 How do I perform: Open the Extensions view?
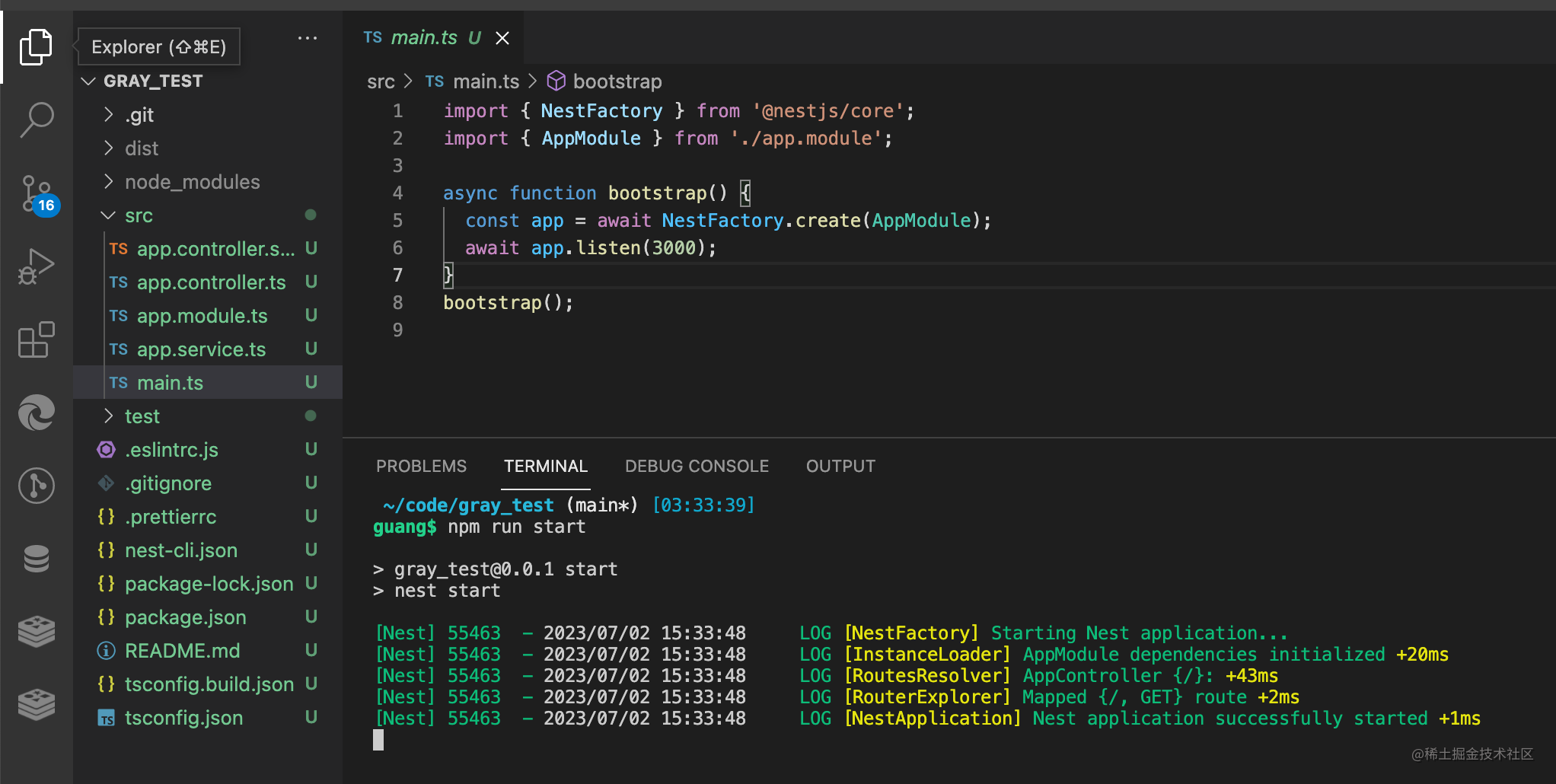[x=36, y=339]
